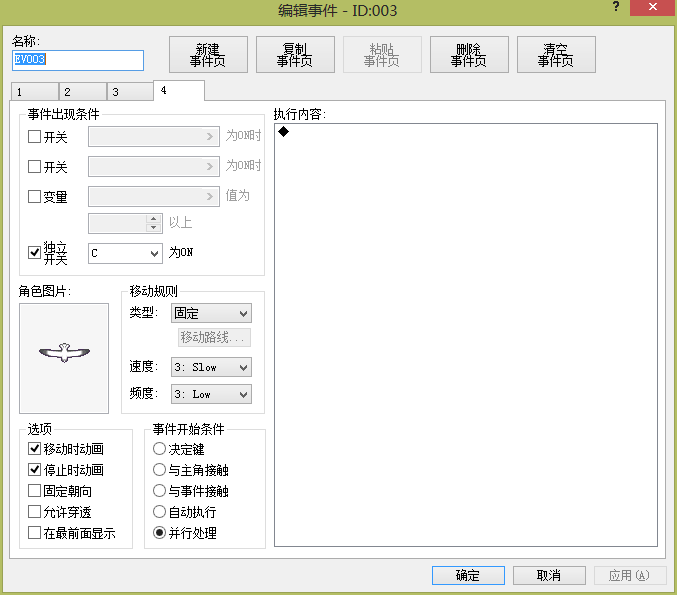Image resolution: width=677 pixels, height=595 pixels.
Task: Open the 速度 3: Slow dropdown
Action: [211, 367]
